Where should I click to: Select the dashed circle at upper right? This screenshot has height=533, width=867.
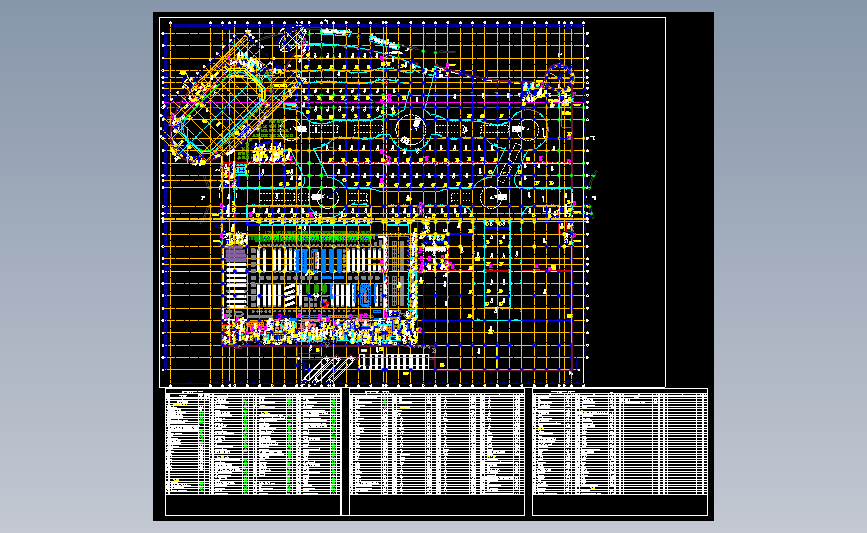click(527, 129)
